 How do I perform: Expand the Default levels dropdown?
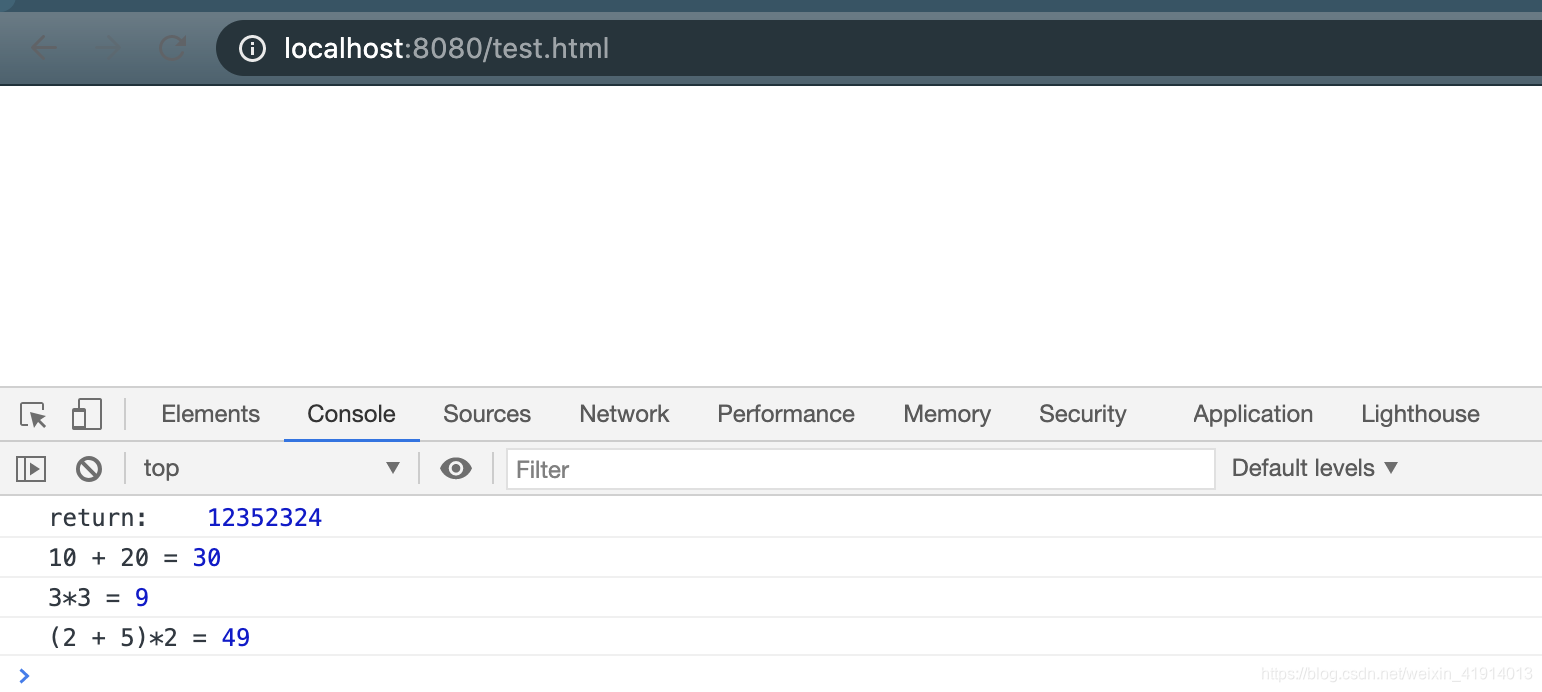click(1314, 468)
